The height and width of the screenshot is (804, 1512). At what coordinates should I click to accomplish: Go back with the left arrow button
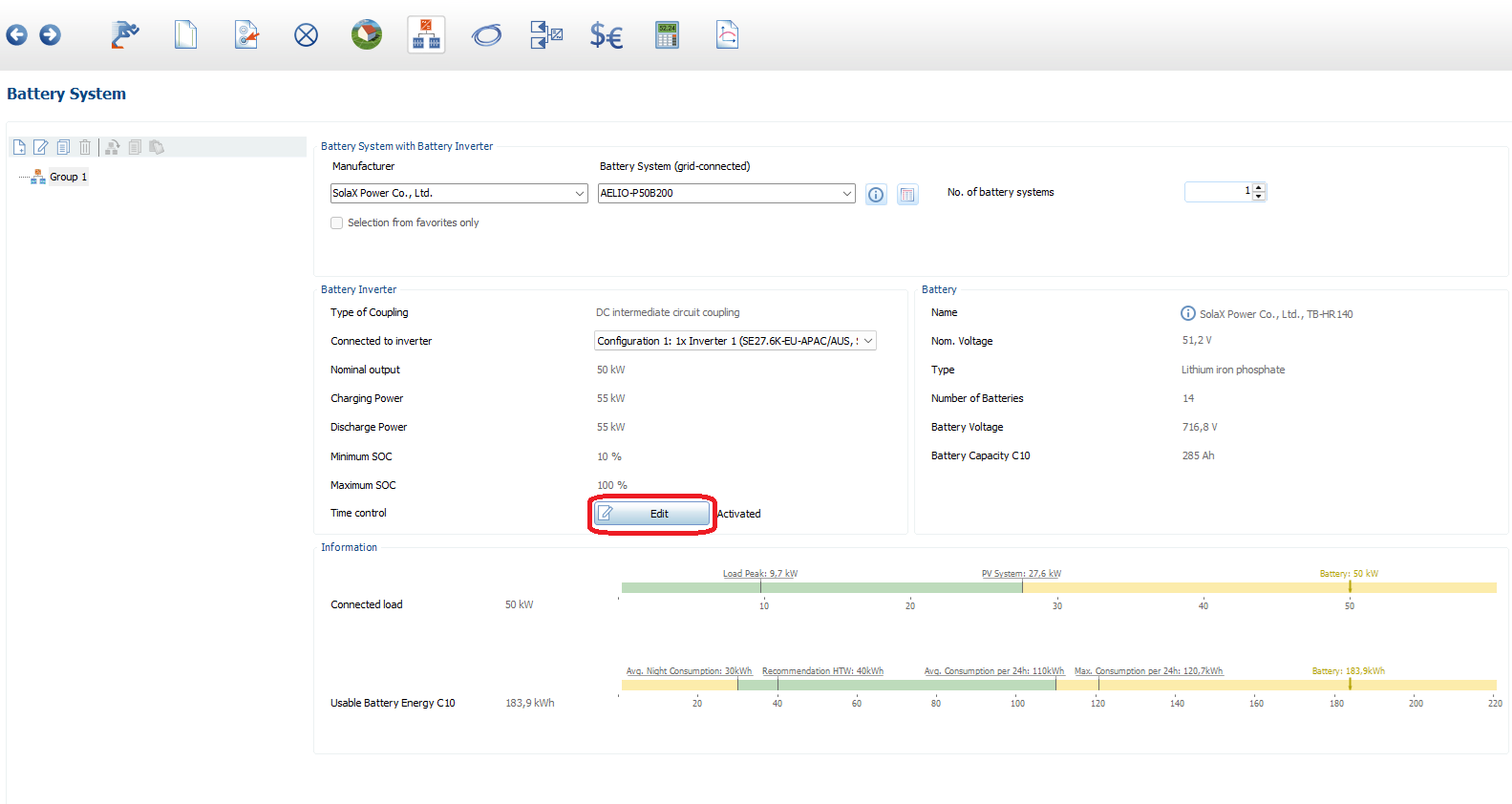point(16,35)
